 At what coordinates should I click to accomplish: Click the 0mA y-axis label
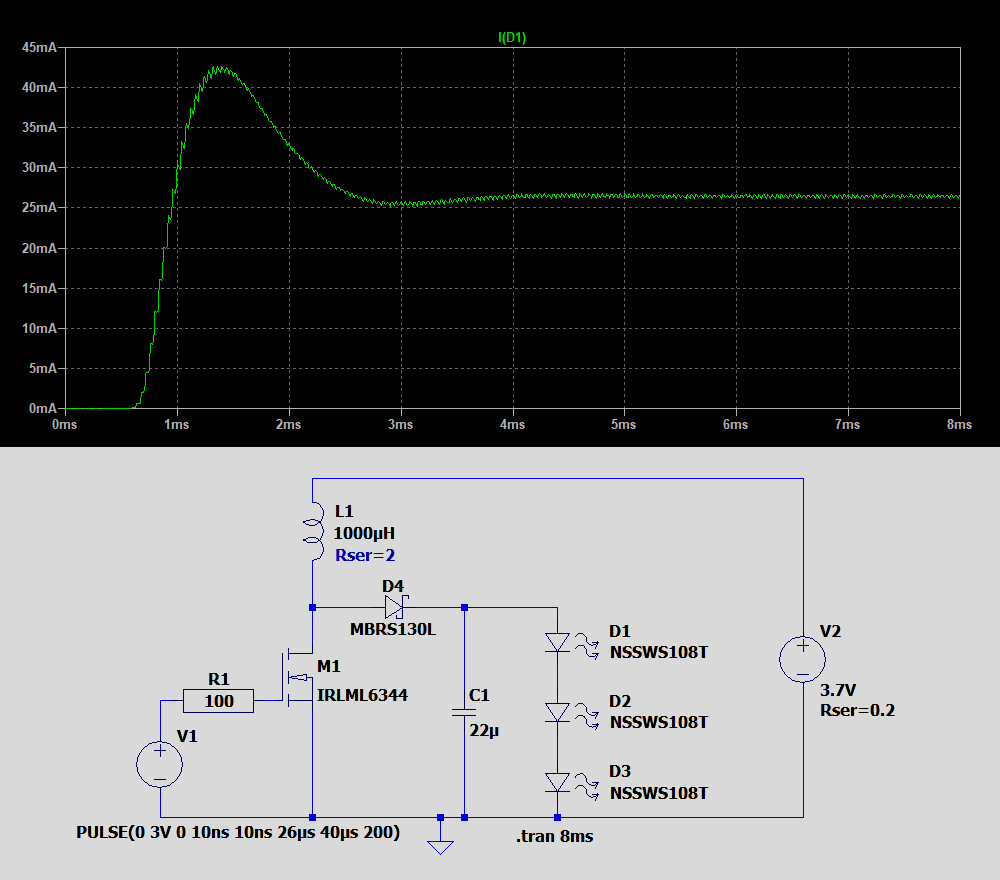click(x=43, y=408)
